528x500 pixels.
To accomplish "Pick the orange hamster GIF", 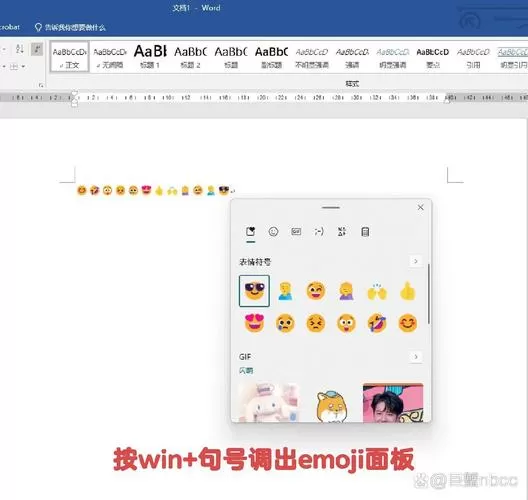I will click(x=331, y=406).
